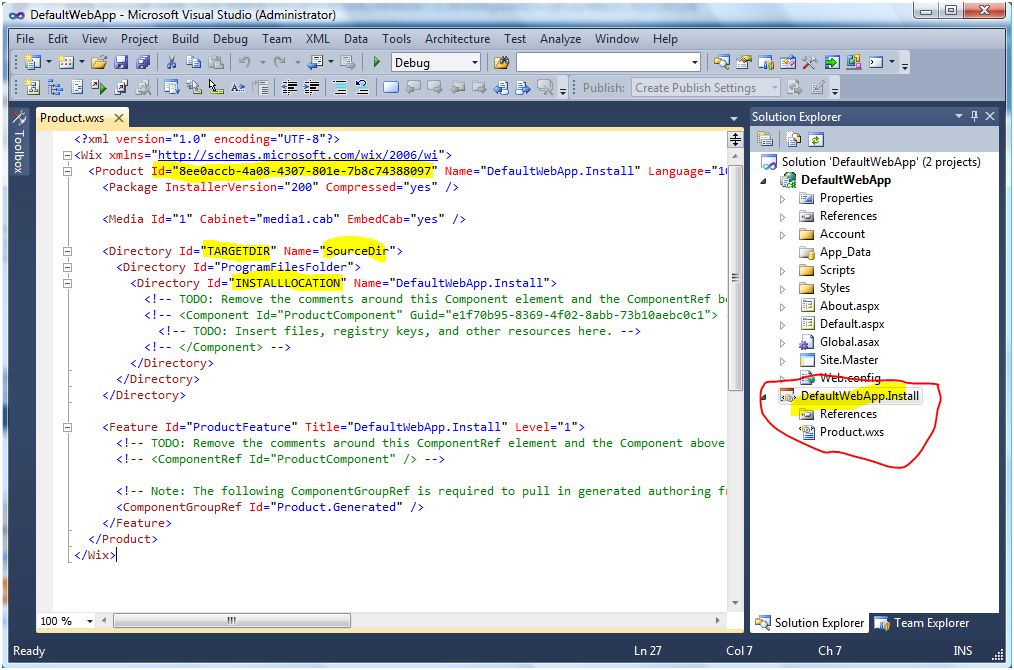1014x670 pixels.
Task: Click the editor horizontal scrollbar thumb
Action: pyautogui.click(x=232, y=621)
